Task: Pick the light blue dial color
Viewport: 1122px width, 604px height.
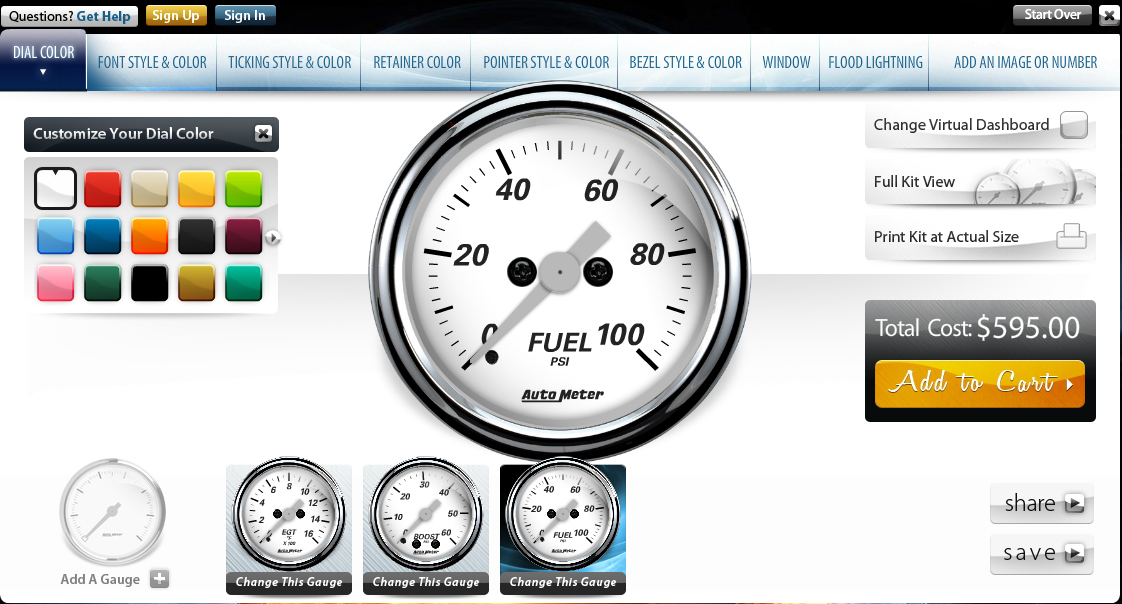Action: 55,236
